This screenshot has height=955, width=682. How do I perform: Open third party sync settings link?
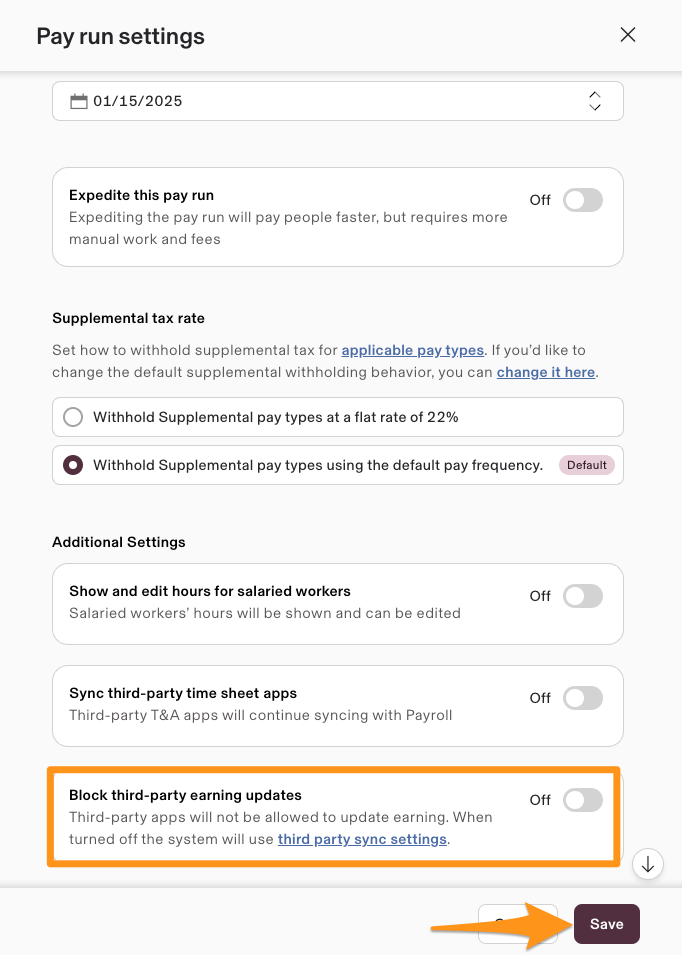pyautogui.click(x=362, y=839)
